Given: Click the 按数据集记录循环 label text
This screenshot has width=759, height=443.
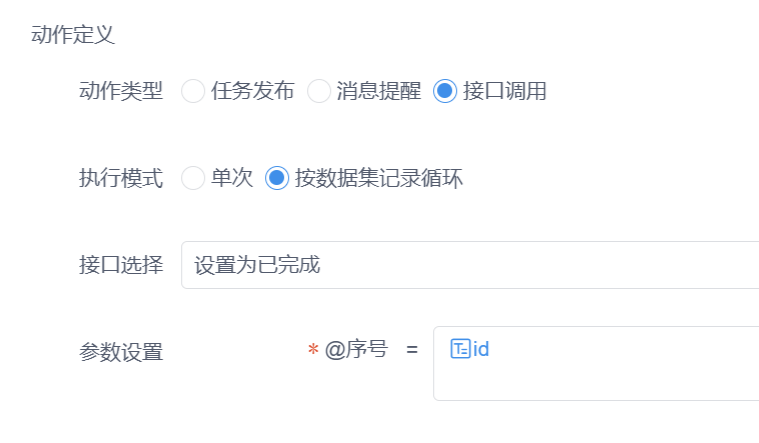Looking at the screenshot, I should point(379,178).
